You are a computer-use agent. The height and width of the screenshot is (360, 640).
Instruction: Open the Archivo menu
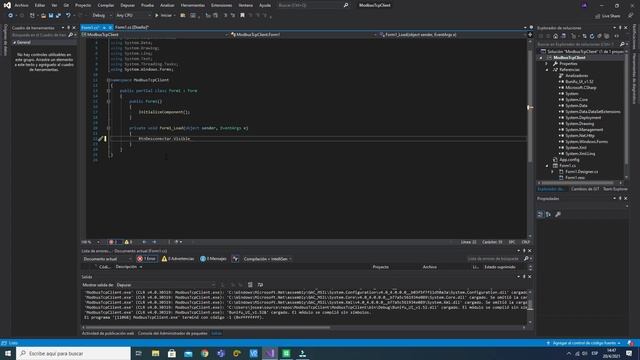tap(22, 5)
